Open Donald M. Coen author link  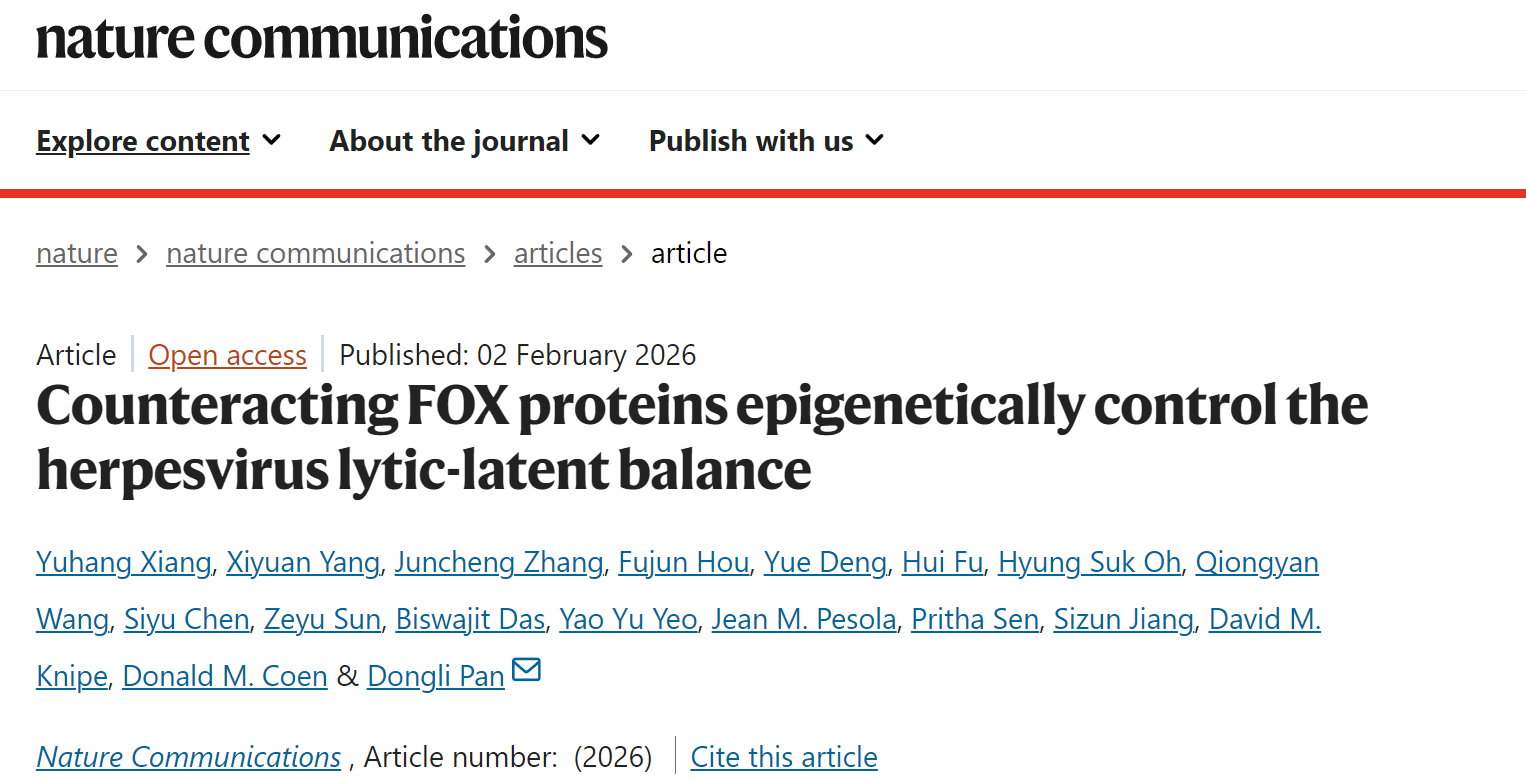point(225,677)
